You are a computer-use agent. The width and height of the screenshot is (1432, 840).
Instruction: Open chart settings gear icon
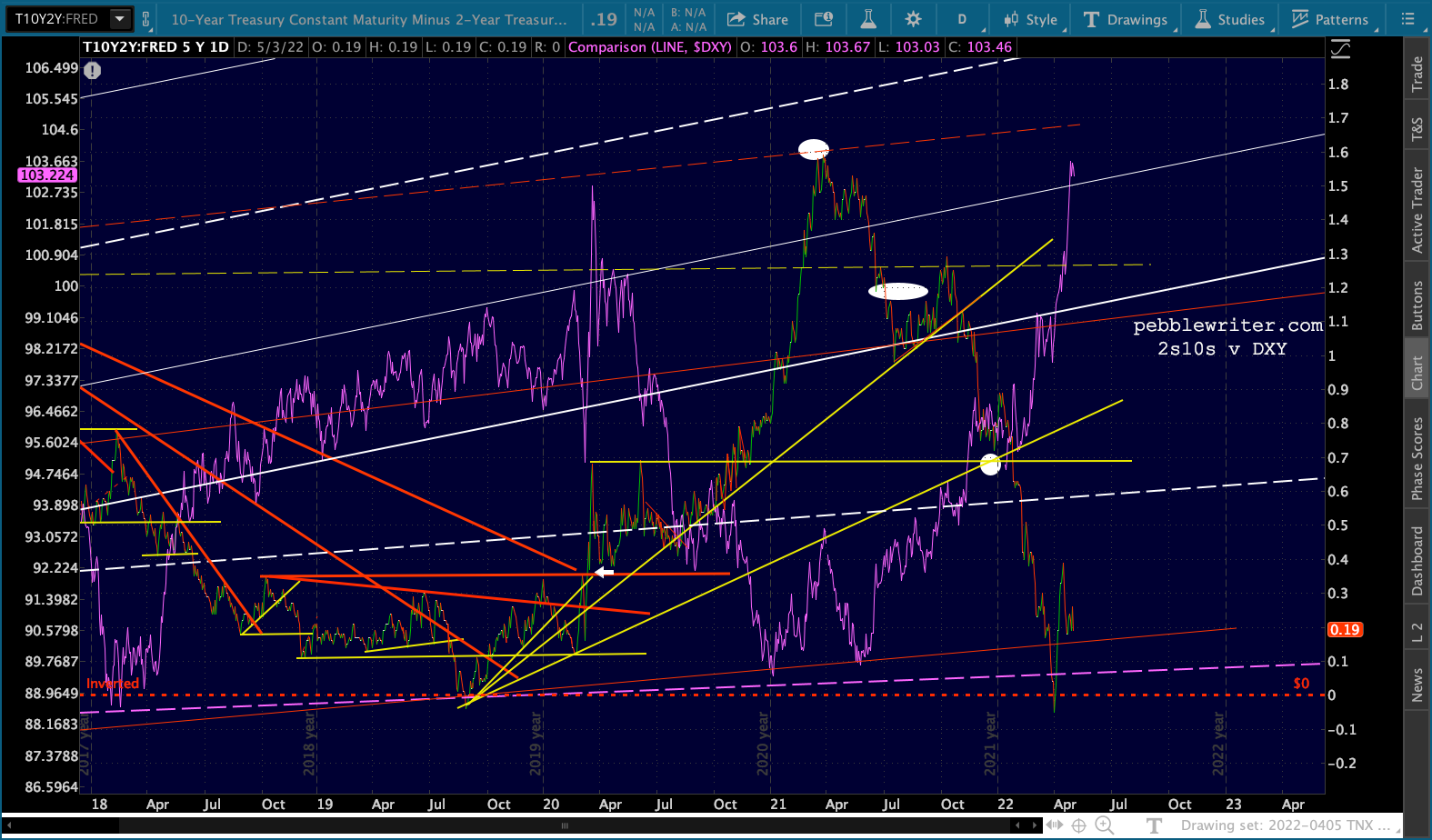pyautogui.click(x=914, y=19)
